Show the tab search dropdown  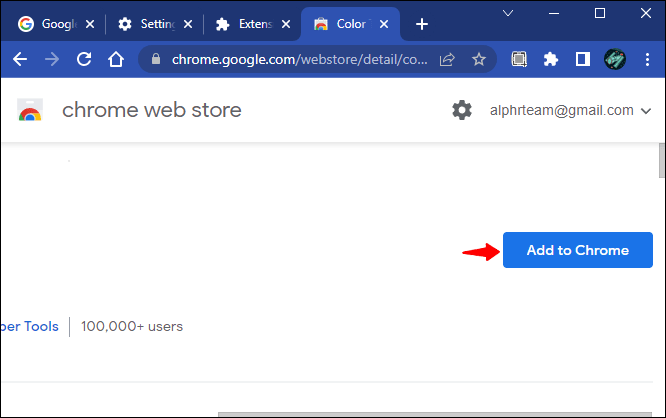click(x=508, y=13)
